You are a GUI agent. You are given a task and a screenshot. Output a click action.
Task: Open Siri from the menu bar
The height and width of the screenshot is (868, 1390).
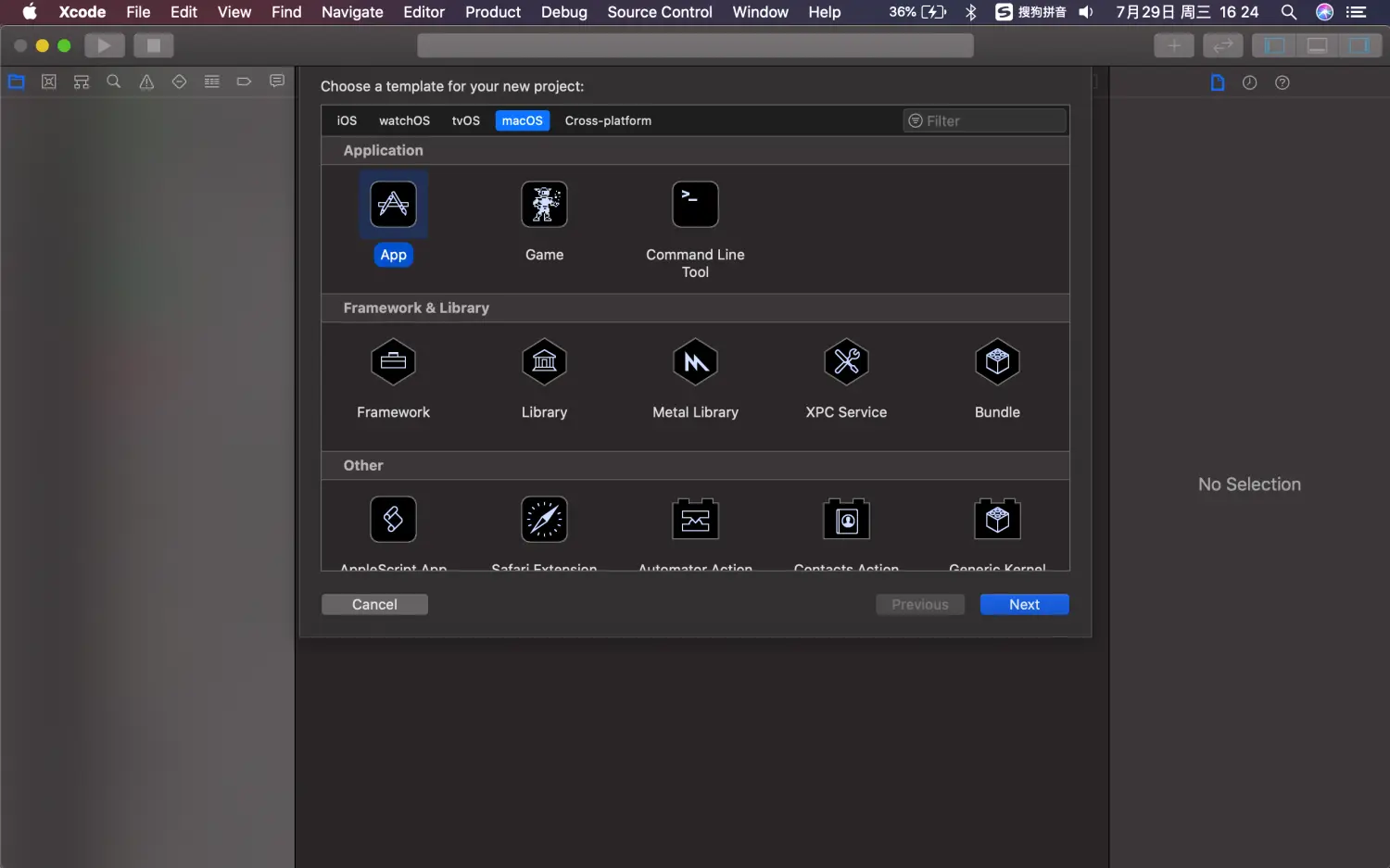[x=1324, y=12]
